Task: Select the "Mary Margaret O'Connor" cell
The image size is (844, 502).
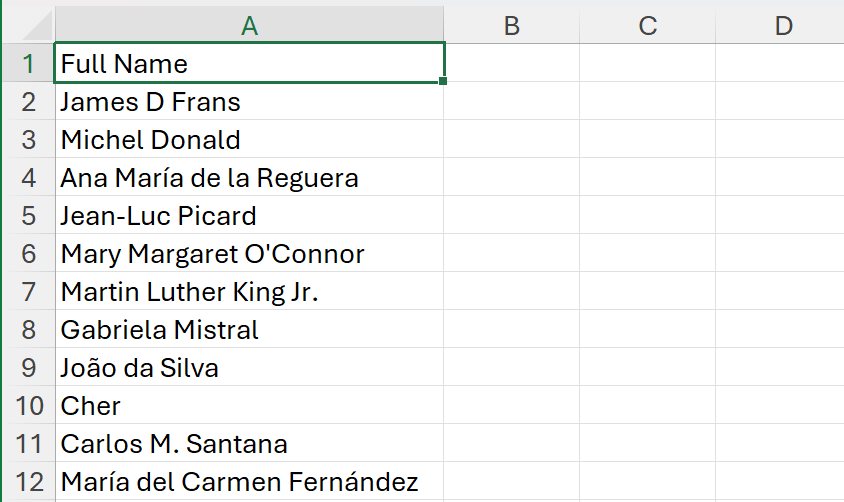Action: click(249, 254)
